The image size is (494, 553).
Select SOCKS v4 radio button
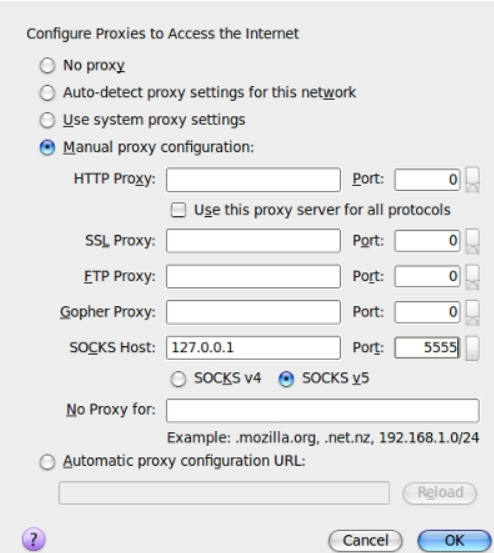coord(178,379)
